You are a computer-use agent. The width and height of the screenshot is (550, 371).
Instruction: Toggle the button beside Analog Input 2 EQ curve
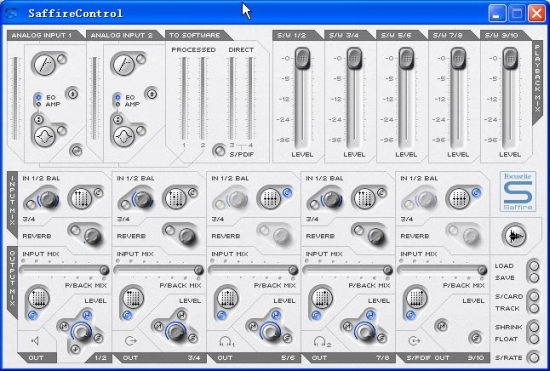141,130
